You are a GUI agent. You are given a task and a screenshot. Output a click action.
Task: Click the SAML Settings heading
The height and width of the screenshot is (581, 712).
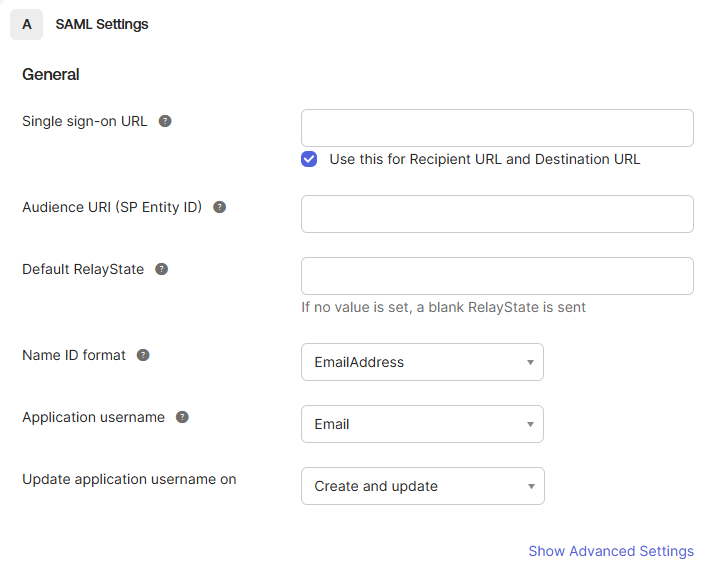[102, 24]
